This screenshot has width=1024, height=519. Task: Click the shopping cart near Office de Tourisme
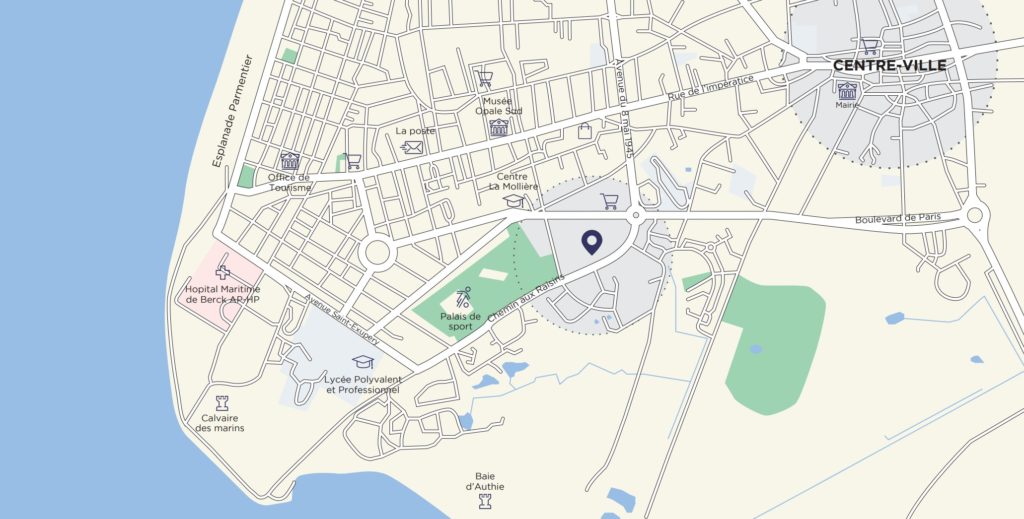[352, 161]
